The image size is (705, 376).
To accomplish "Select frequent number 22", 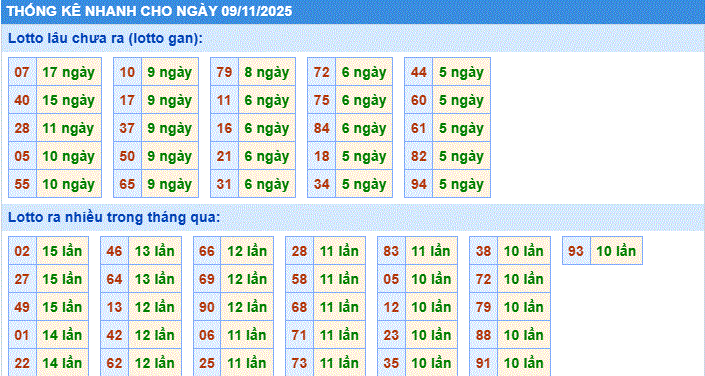I will coord(22,363).
